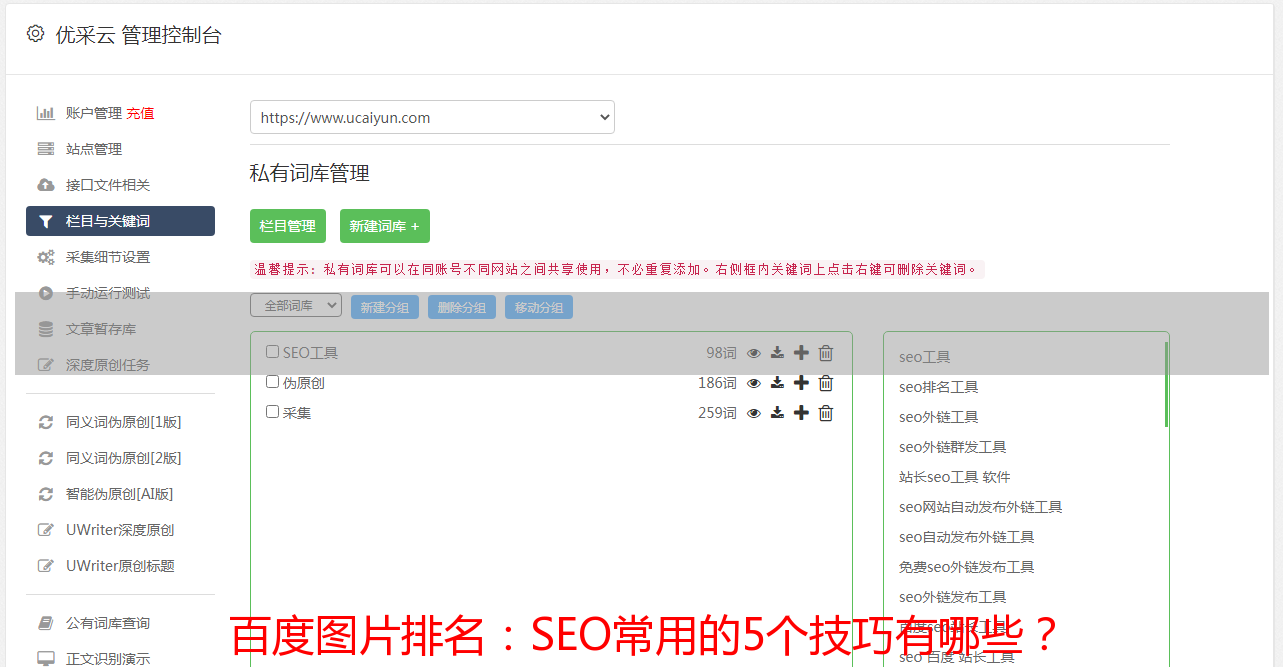1283x667 pixels.
Task: Add keywords to the 伪原创 library plus icon
Action: 801,383
